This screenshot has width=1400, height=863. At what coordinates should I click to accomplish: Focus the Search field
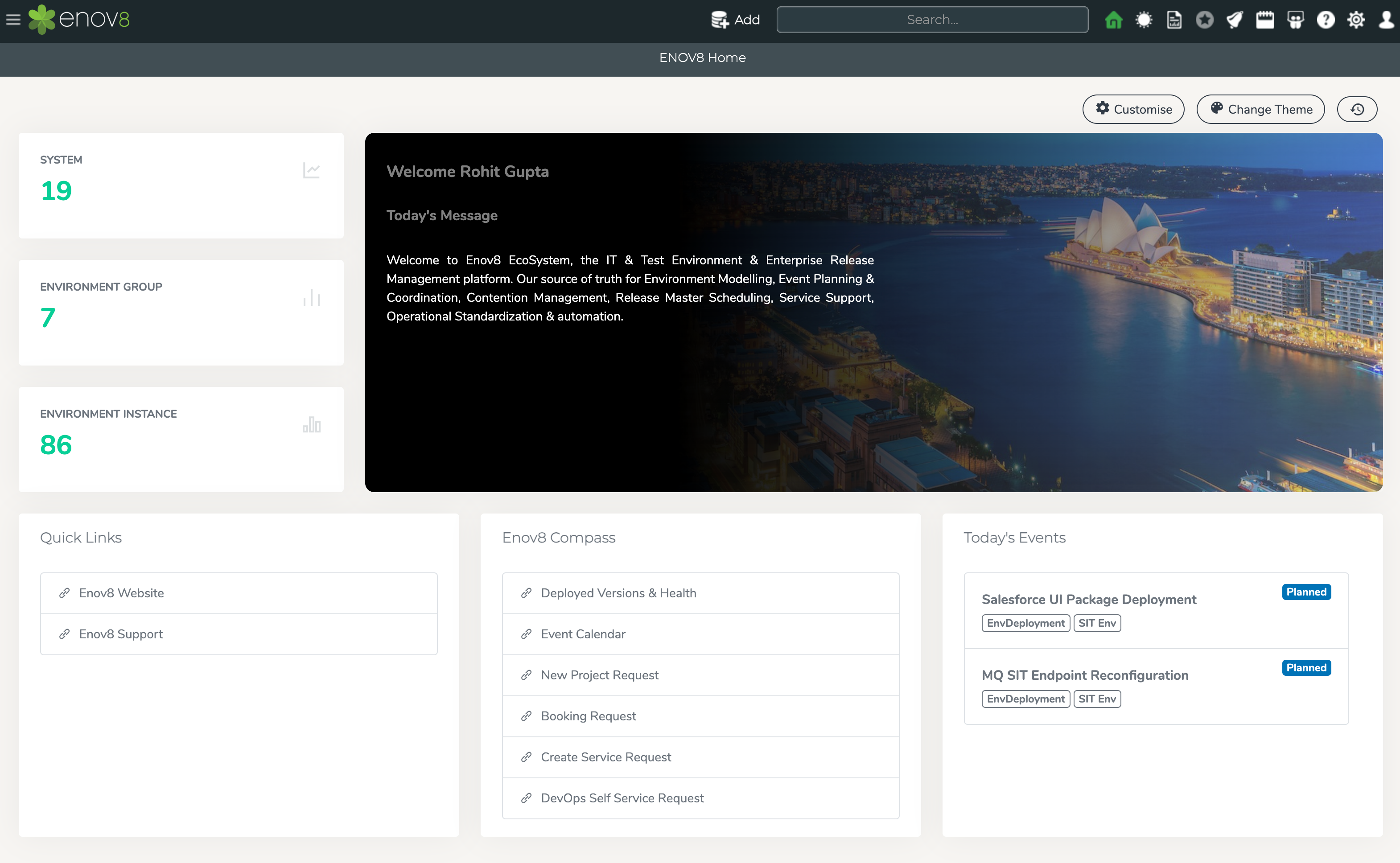[x=932, y=20]
